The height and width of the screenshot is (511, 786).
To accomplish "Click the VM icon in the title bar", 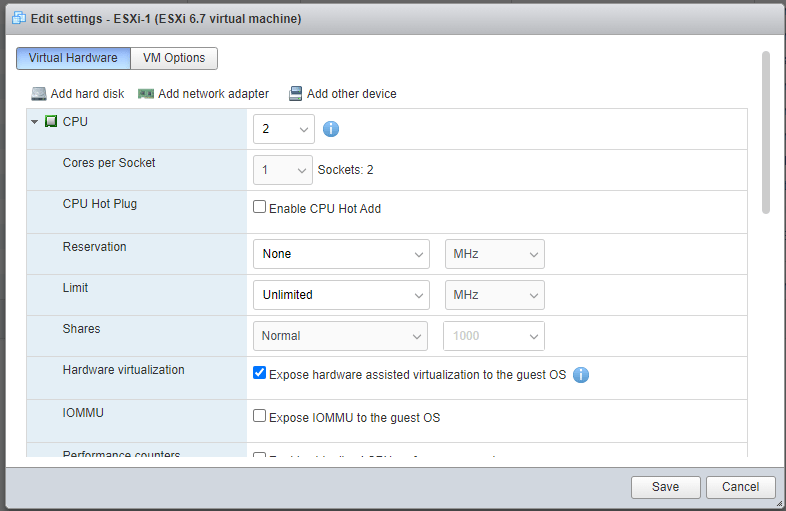I will click(19, 18).
